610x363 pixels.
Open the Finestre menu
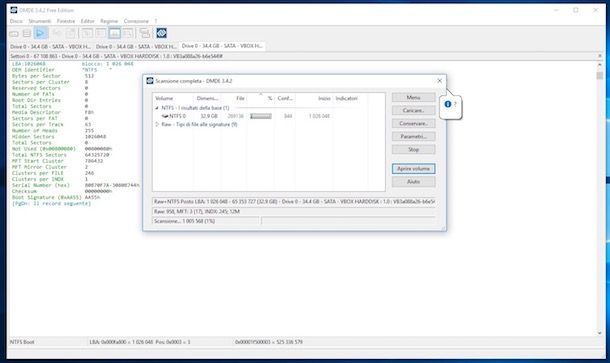(66, 21)
